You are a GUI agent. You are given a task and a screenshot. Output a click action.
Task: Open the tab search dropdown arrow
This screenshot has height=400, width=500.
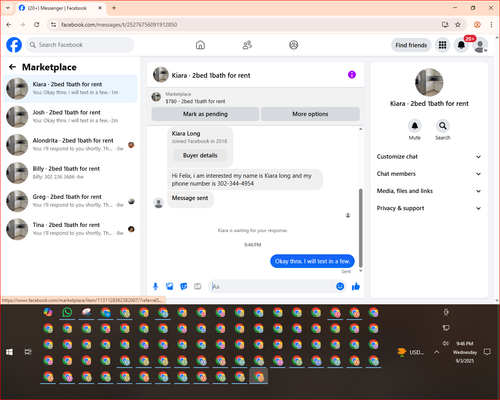point(8,8)
